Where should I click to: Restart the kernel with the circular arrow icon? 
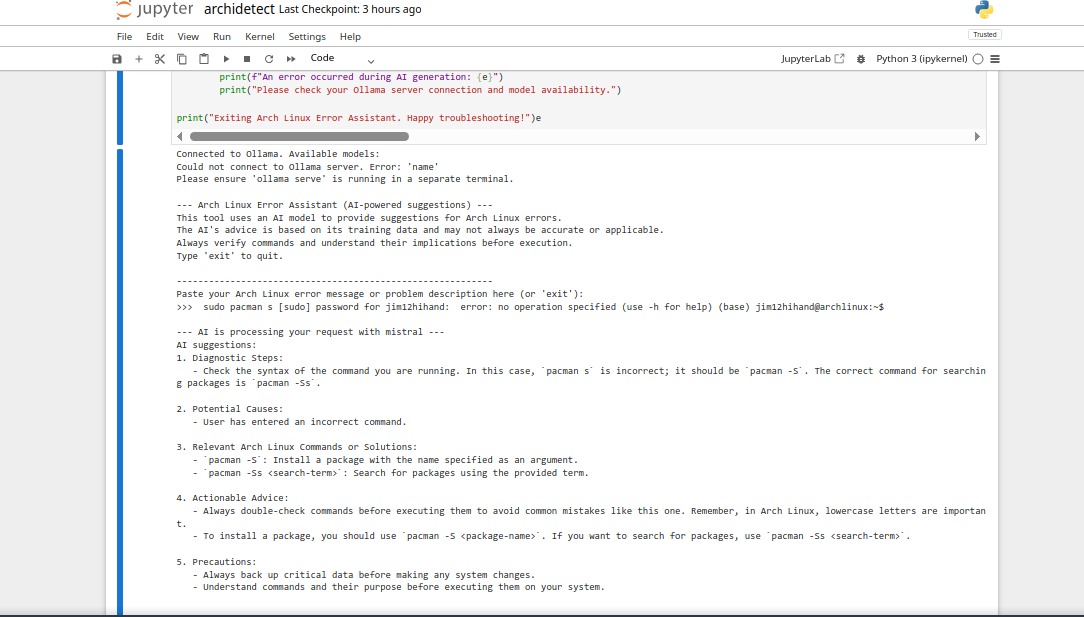(x=269, y=59)
